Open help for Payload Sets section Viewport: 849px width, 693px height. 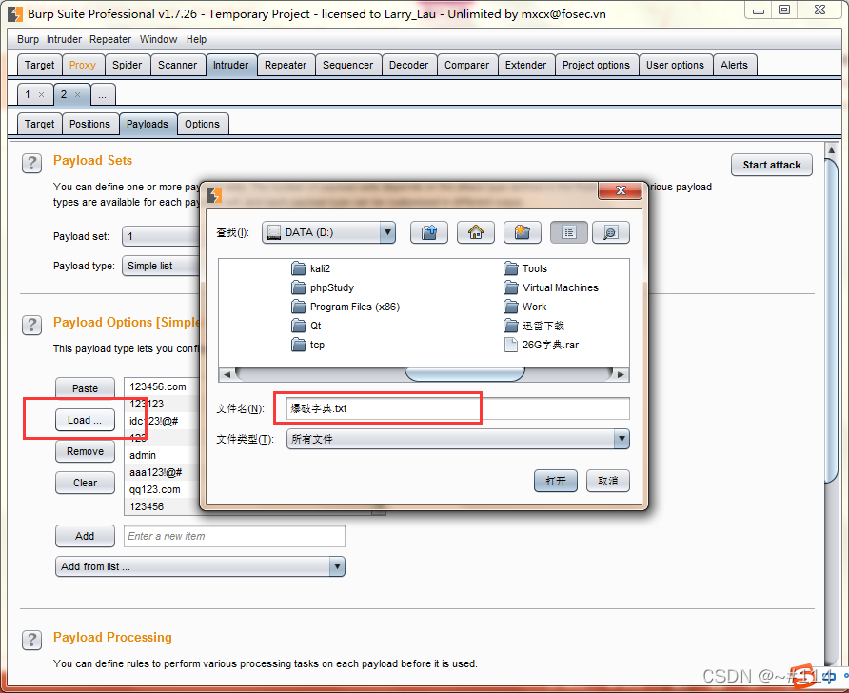[x=32, y=162]
